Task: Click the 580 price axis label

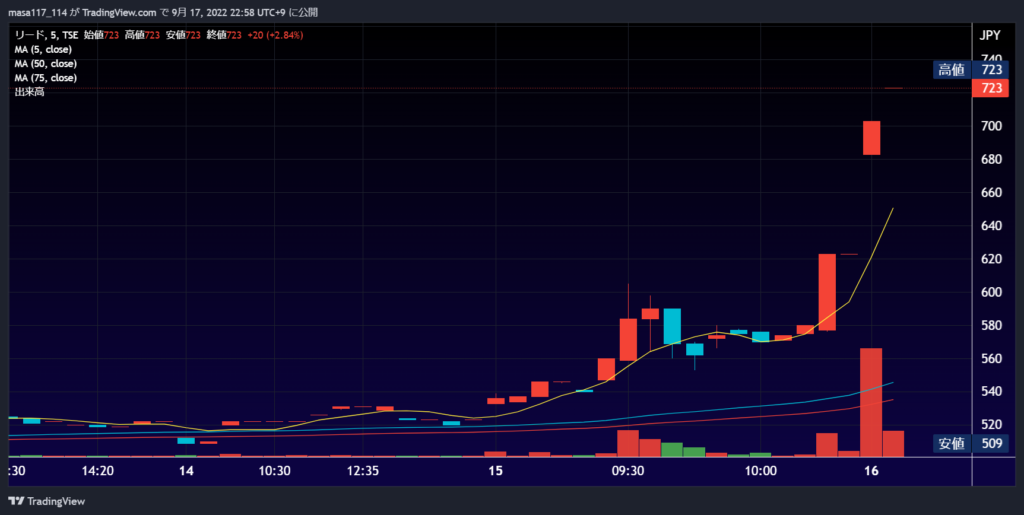Action: click(x=991, y=326)
